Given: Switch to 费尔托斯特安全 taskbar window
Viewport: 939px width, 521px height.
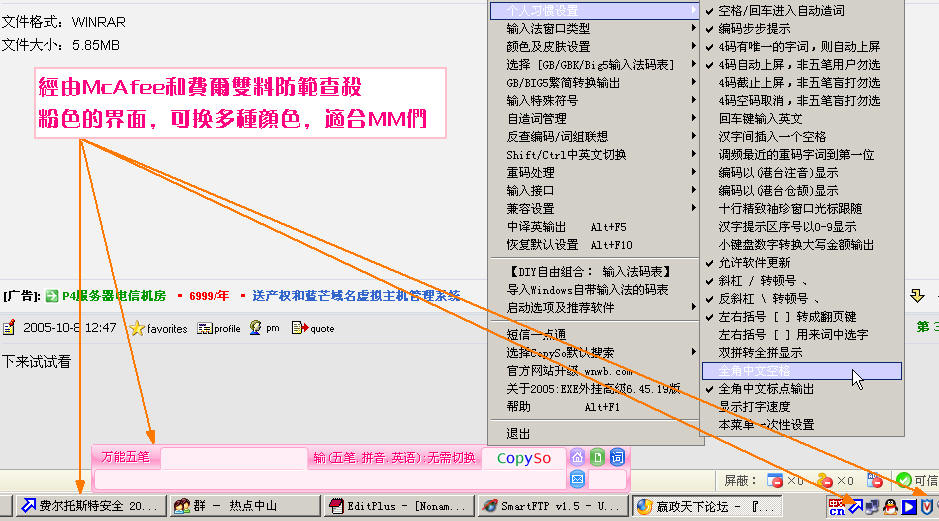Looking at the screenshot, I should click(x=89, y=506).
